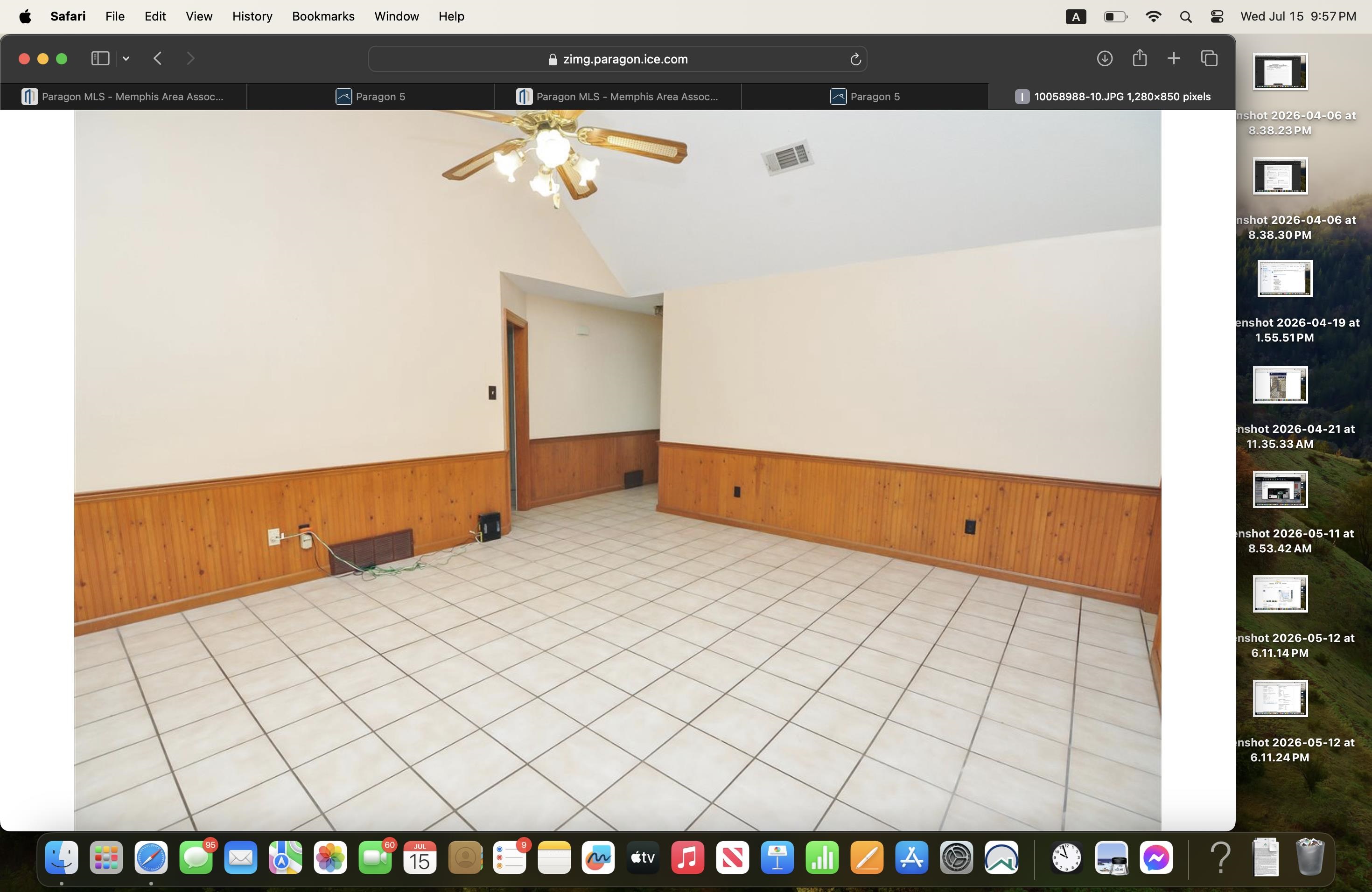Screen dimensions: 1372x892
Task: Open the Window menu
Action: [x=397, y=16]
